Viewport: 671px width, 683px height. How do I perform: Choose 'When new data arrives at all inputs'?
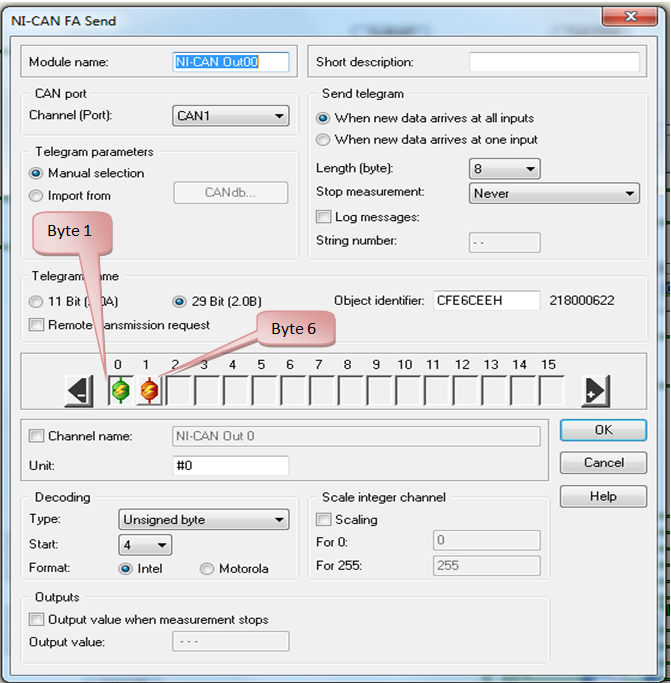coord(323,118)
